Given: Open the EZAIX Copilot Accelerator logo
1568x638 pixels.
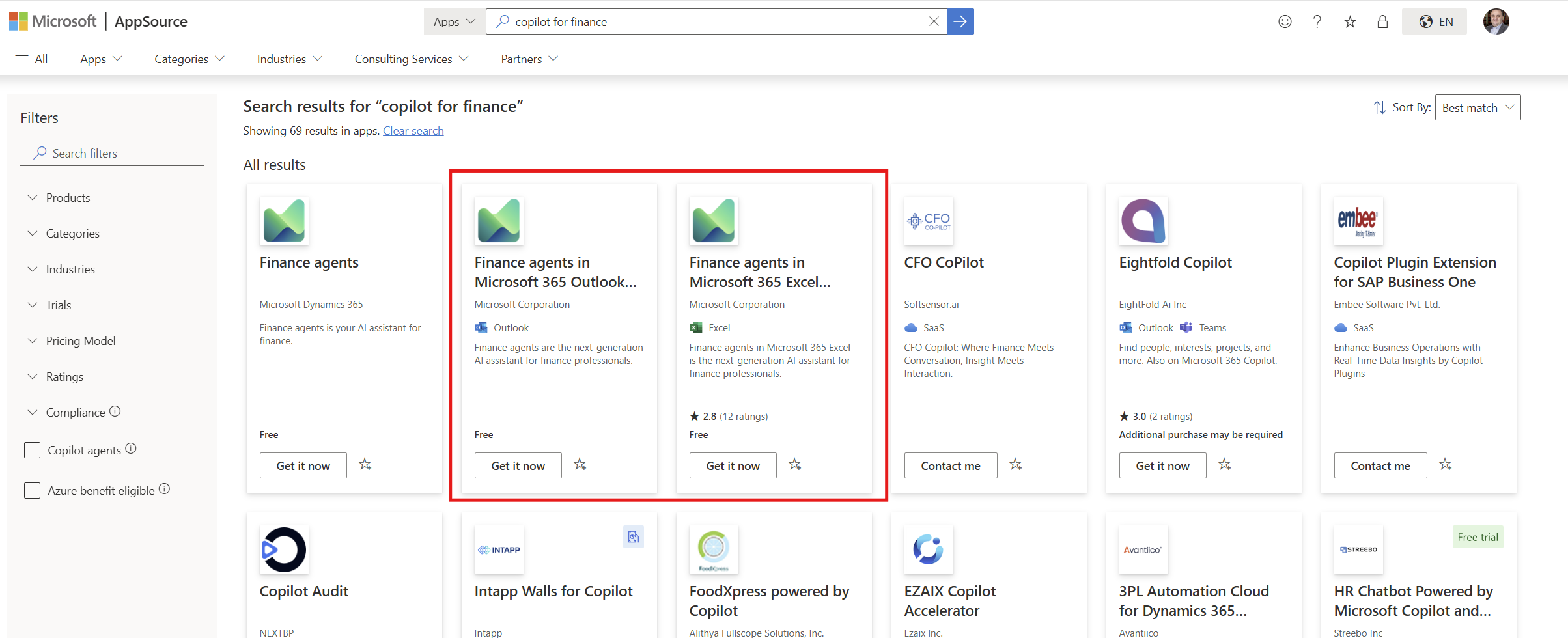Looking at the screenshot, I should click(x=929, y=549).
